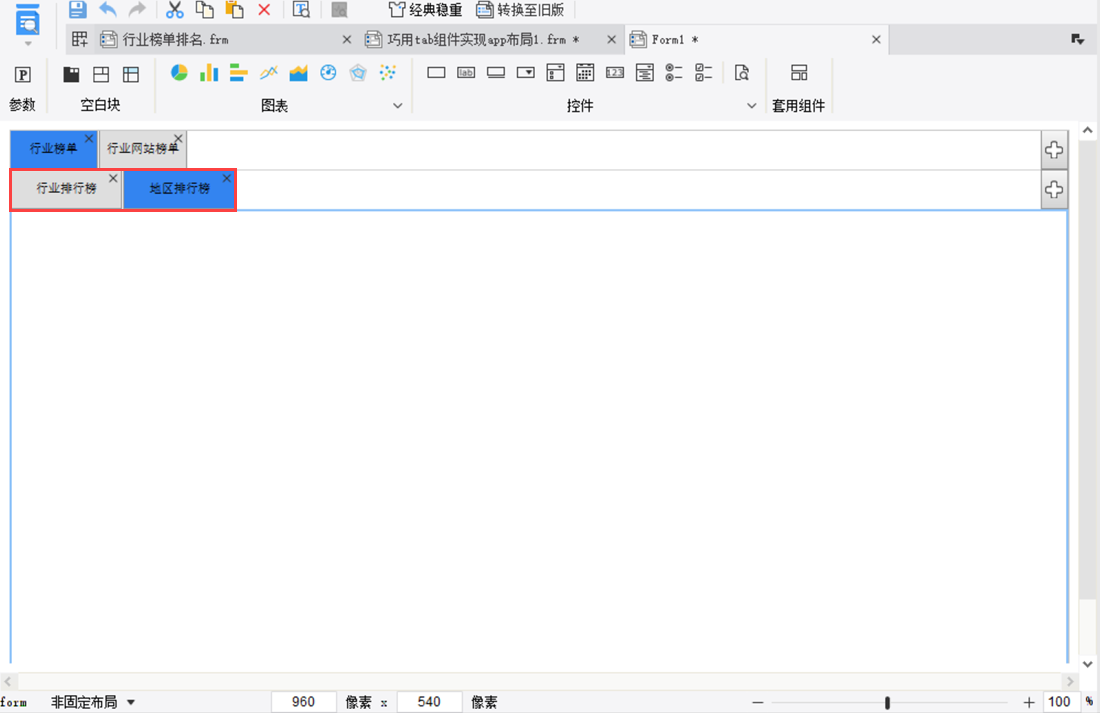Open dropdown under the preview icon
Screen dimensions: 1100x713
click(x=28, y=44)
